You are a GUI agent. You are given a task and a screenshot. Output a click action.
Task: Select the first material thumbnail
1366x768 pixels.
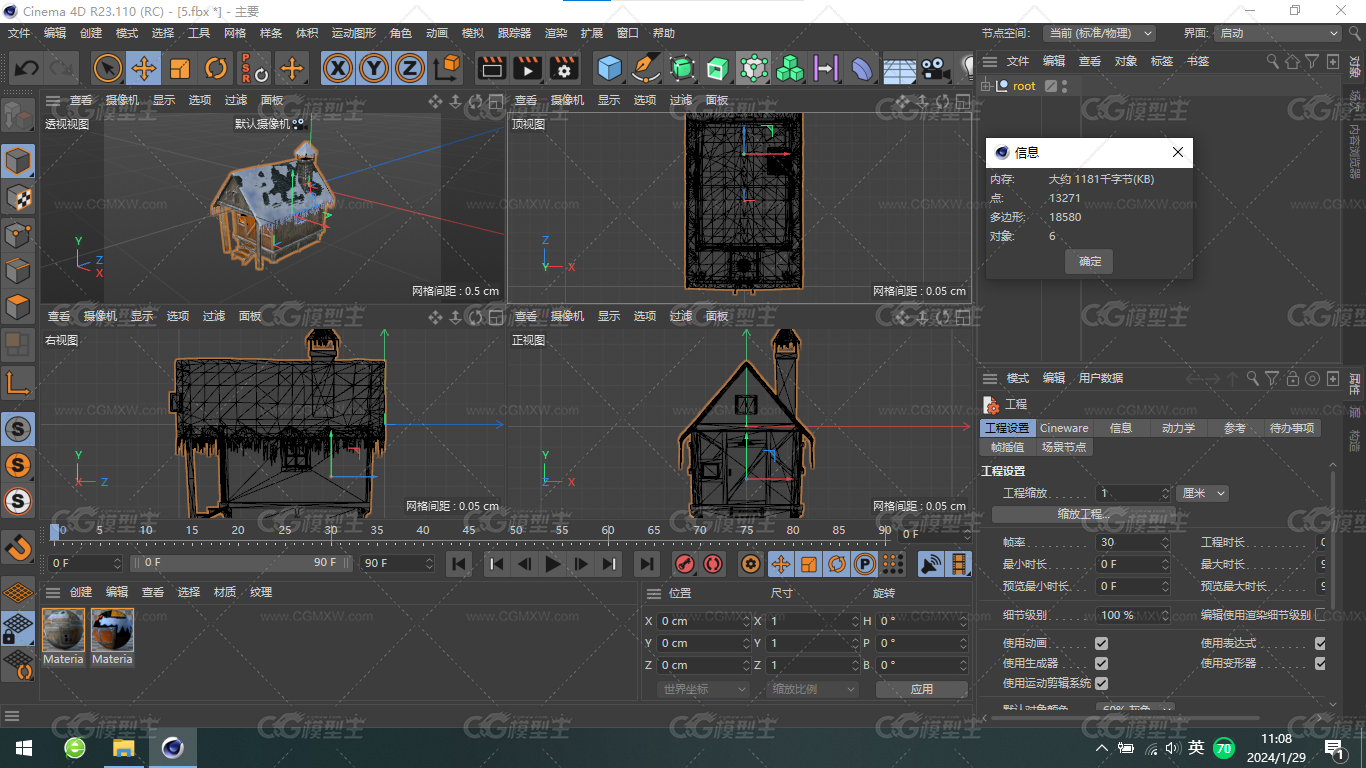click(x=63, y=630)
